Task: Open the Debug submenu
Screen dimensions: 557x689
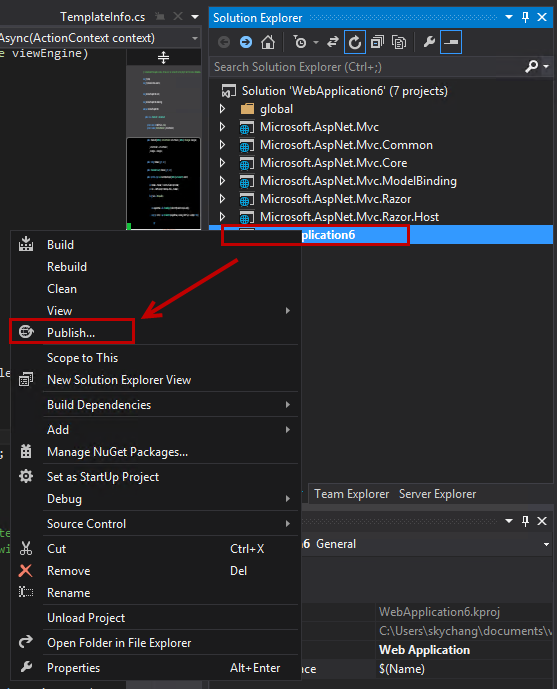Action: tap(156, 499)
